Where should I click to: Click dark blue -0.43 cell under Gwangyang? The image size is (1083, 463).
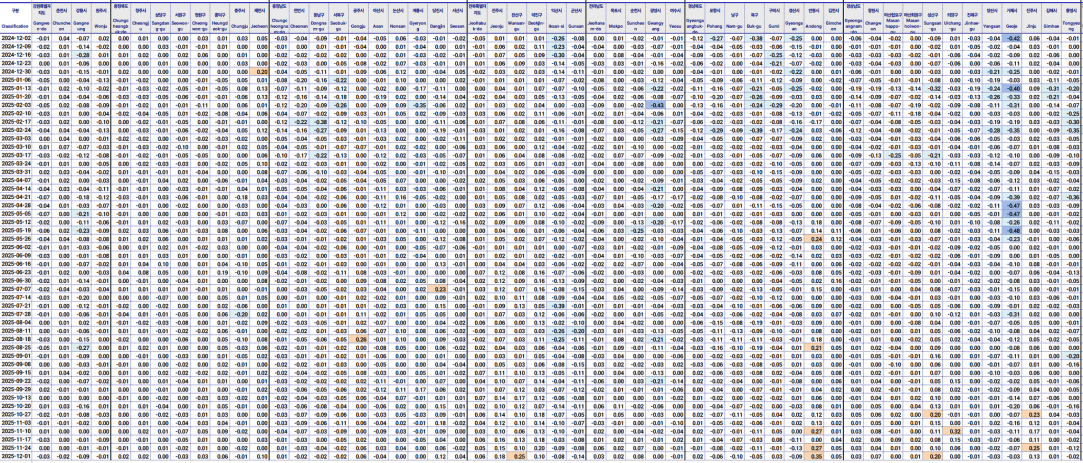[656, 104]
